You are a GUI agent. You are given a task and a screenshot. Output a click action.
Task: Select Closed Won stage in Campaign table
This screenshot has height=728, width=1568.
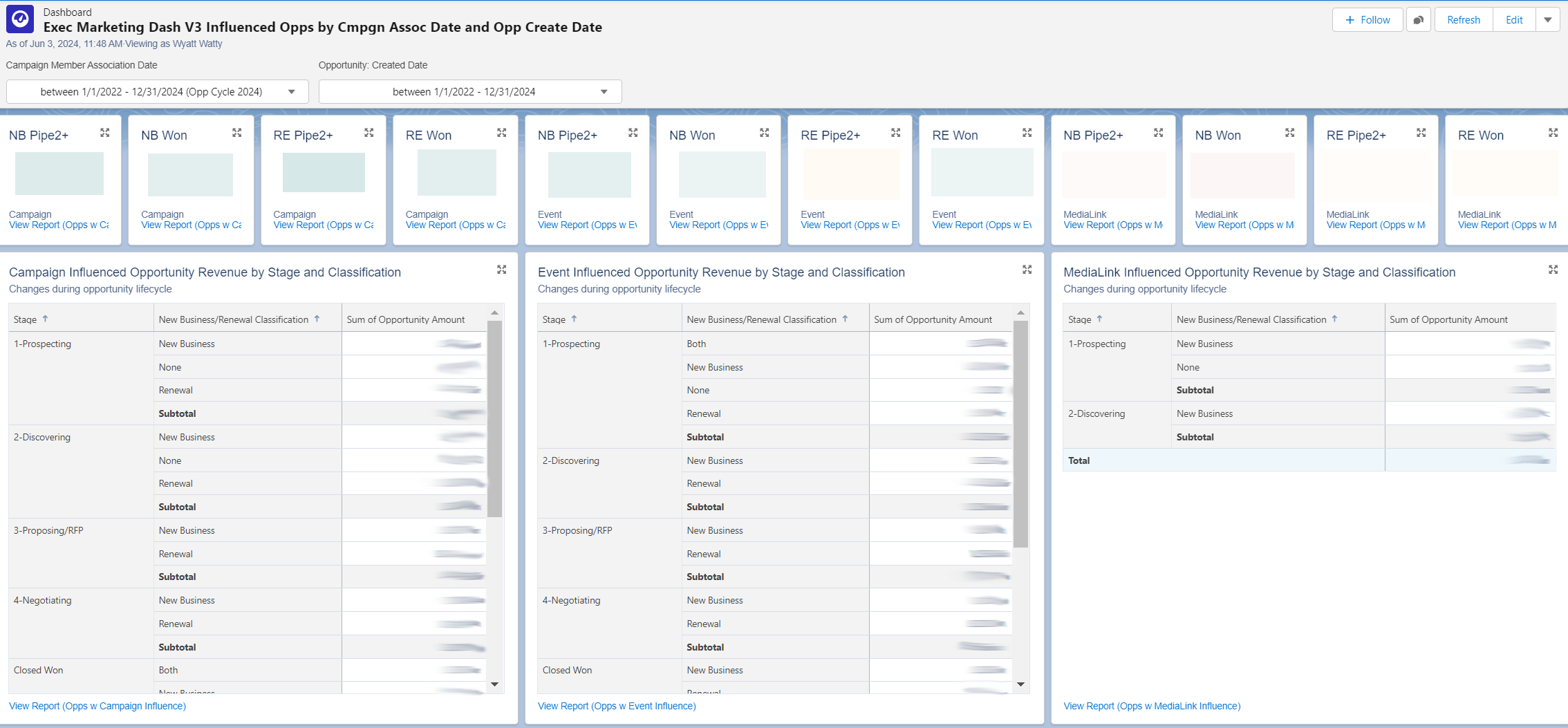(x=38, y=670)
